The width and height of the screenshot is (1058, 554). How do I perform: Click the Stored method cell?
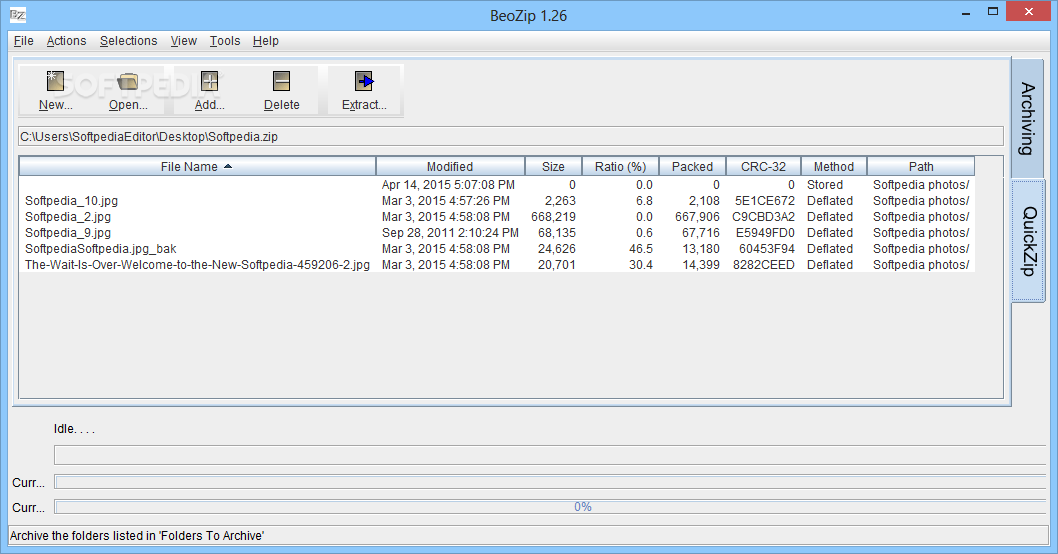825,184
